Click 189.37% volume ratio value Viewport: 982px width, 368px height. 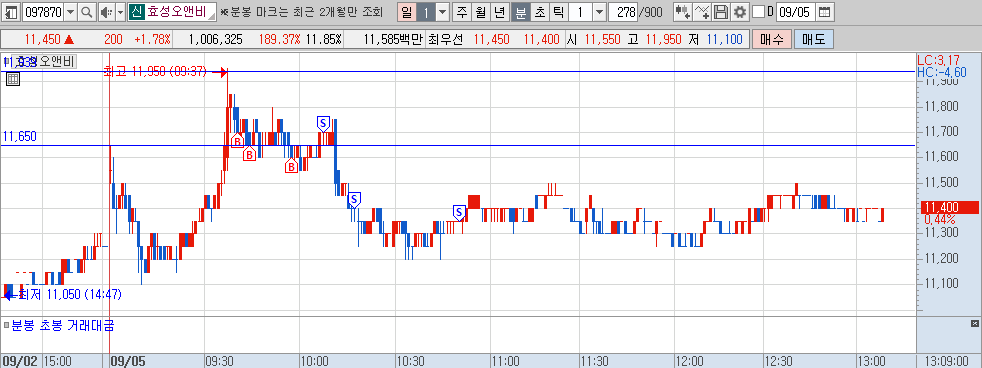pos(279,39)
